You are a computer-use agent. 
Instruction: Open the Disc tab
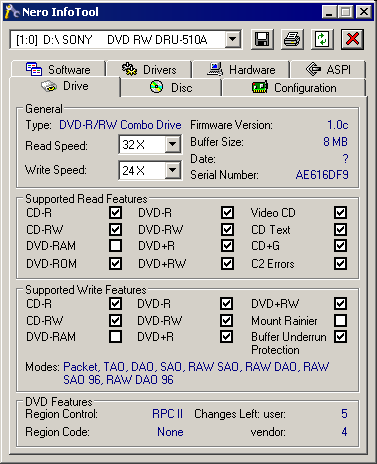[x=171, y=88]
